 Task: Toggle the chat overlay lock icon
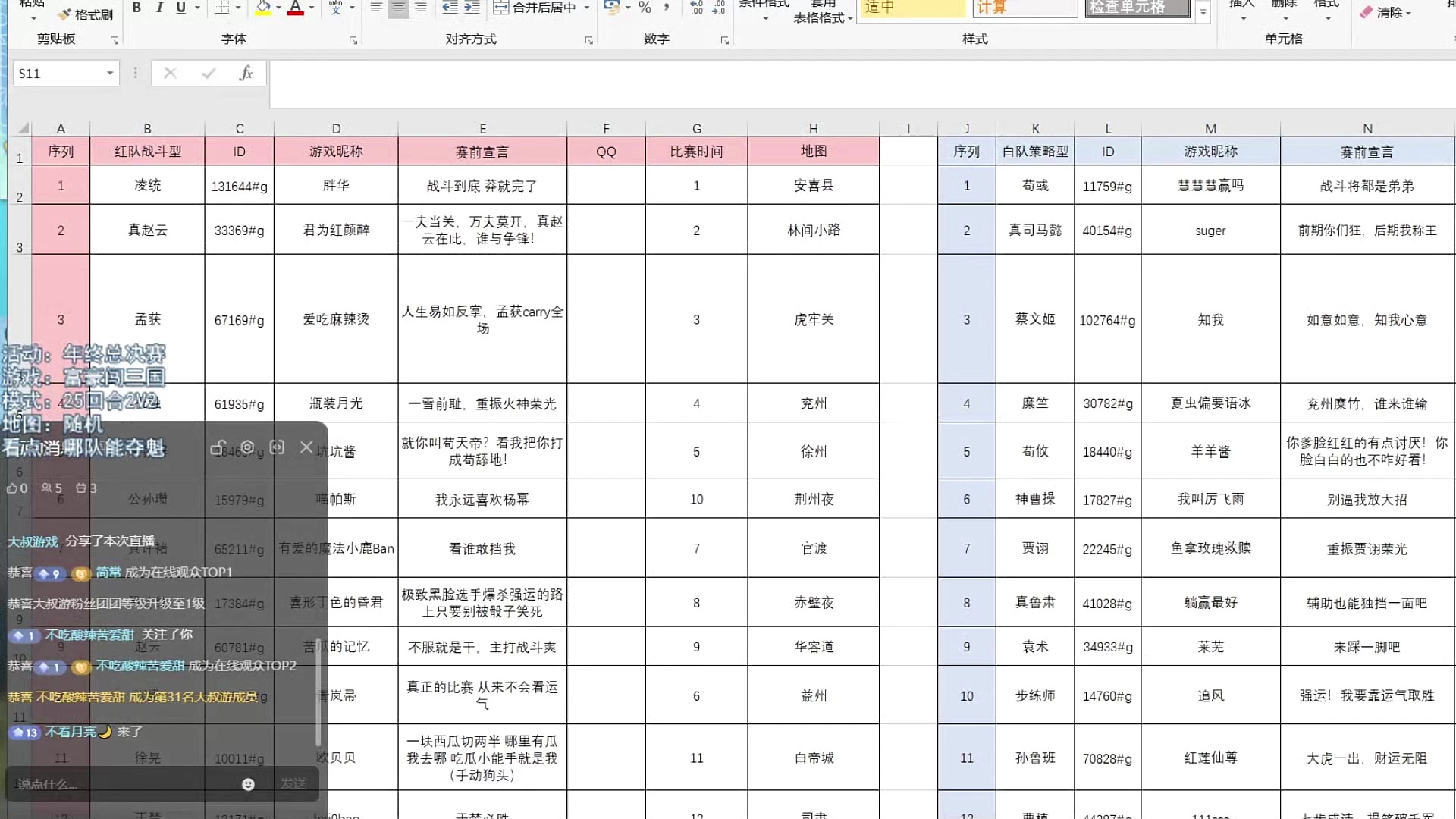pyautogui.click(x=218, y=447)
